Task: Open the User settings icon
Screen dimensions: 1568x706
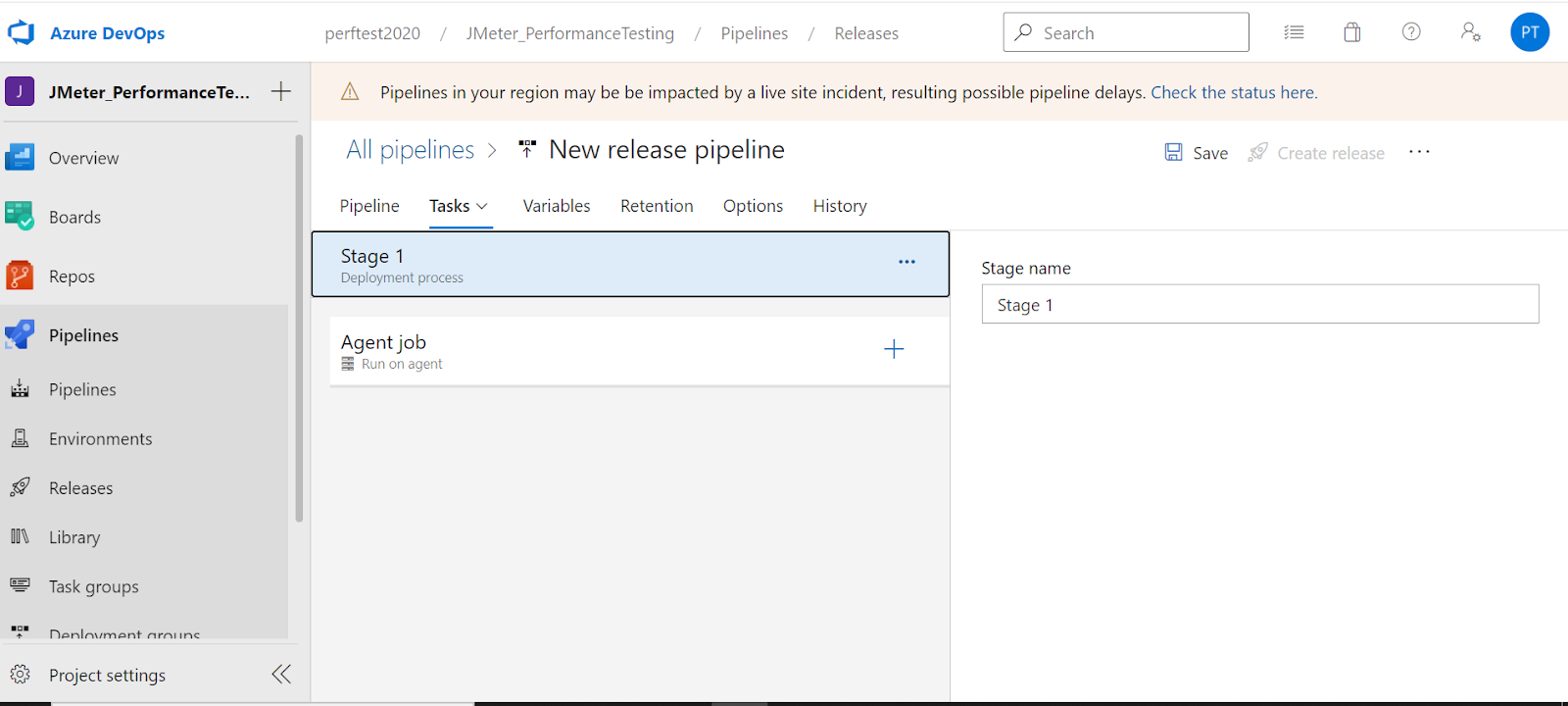Action: (x=1470, y=31)
